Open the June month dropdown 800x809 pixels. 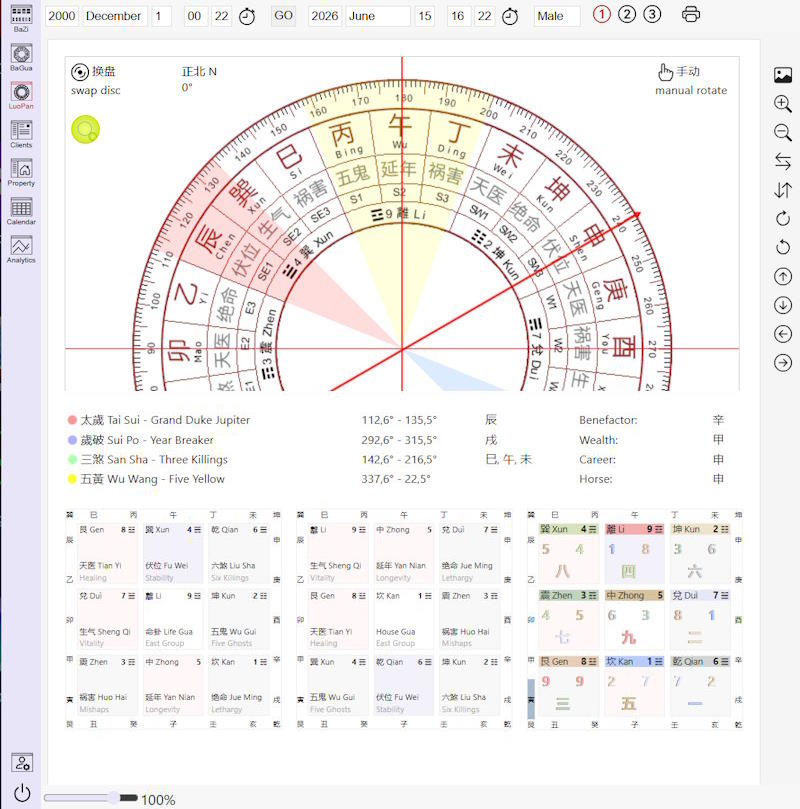point(378,17)
